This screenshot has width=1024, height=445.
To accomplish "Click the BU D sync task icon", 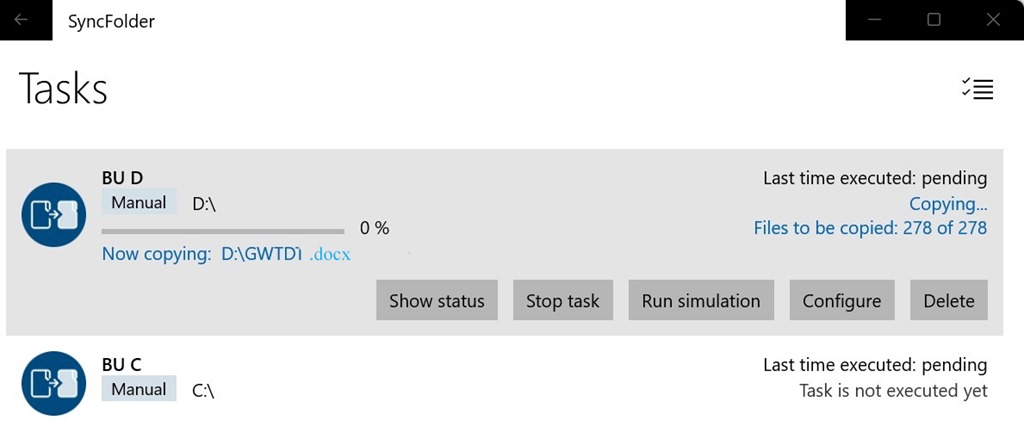I will click(54, 214).
